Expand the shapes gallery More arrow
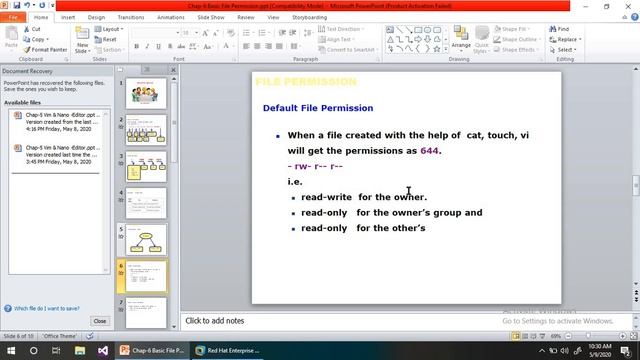The image size is (640, 360). click(446, 49)
